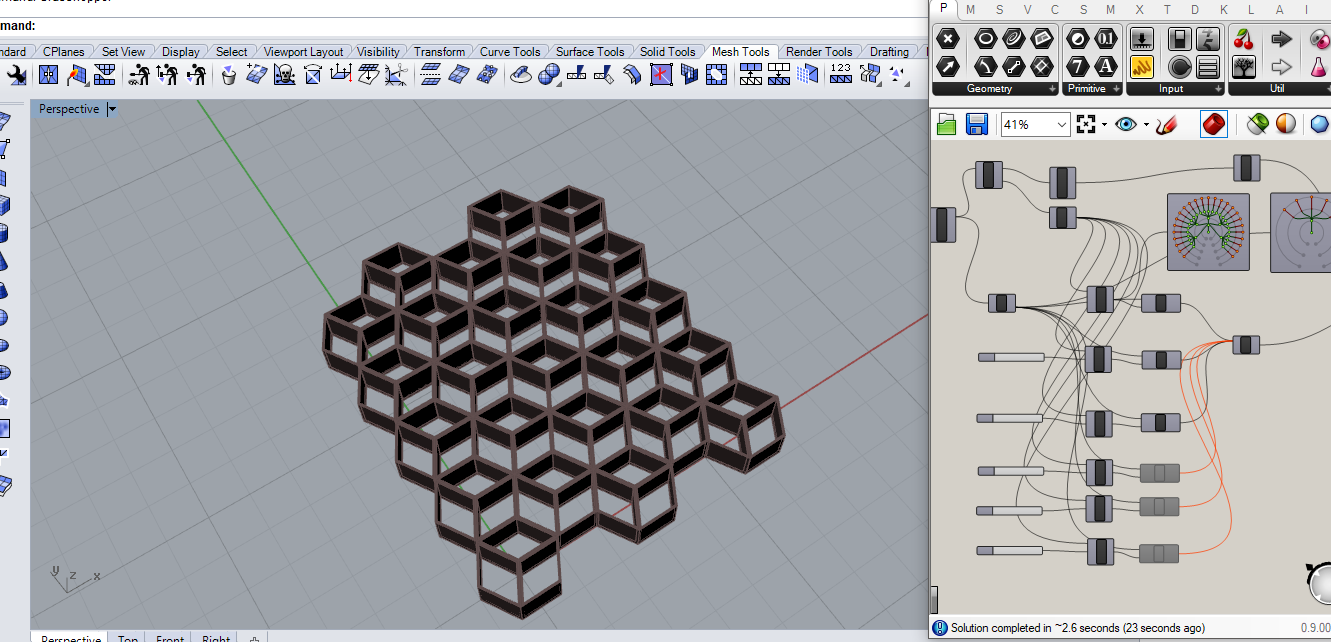The width and height of the screenshot is (1331, 642).
Task: Save the Grasshopper document via the floppy disk icon
Action: [x=977, y=124]
